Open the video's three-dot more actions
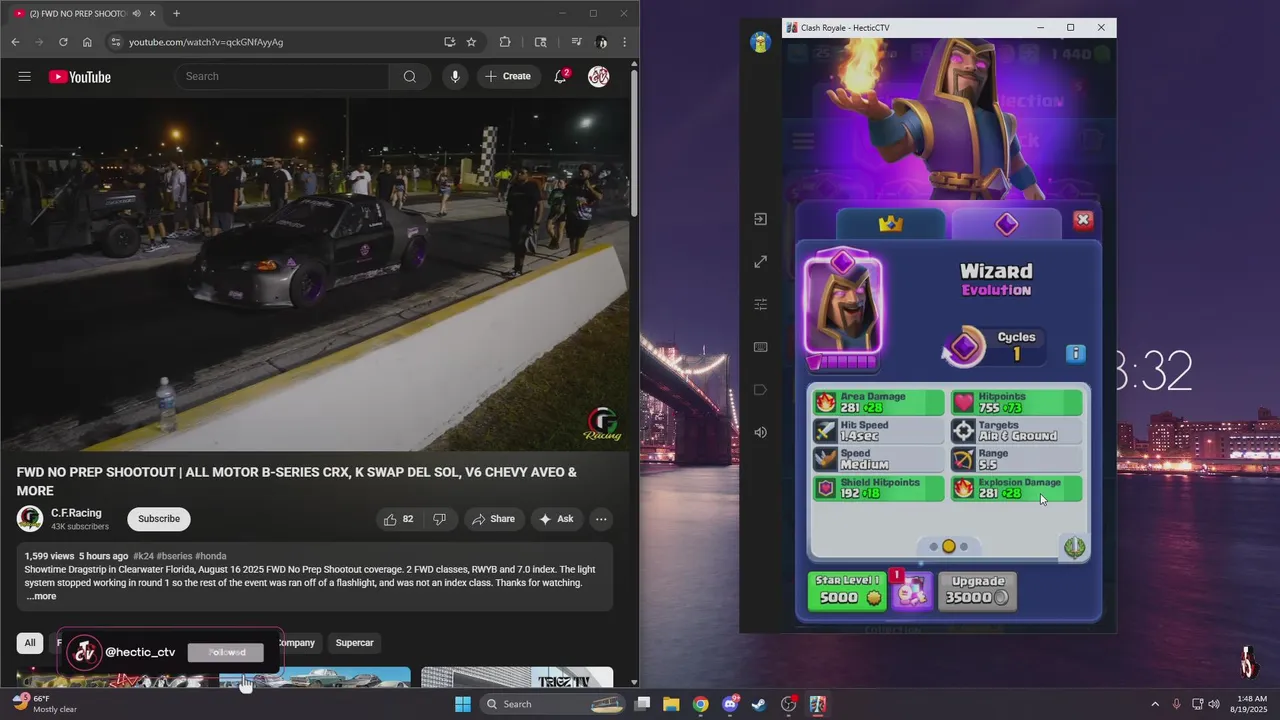Image resolution: width=1280 pixels, height=720 pixels. tap(601, 519)
